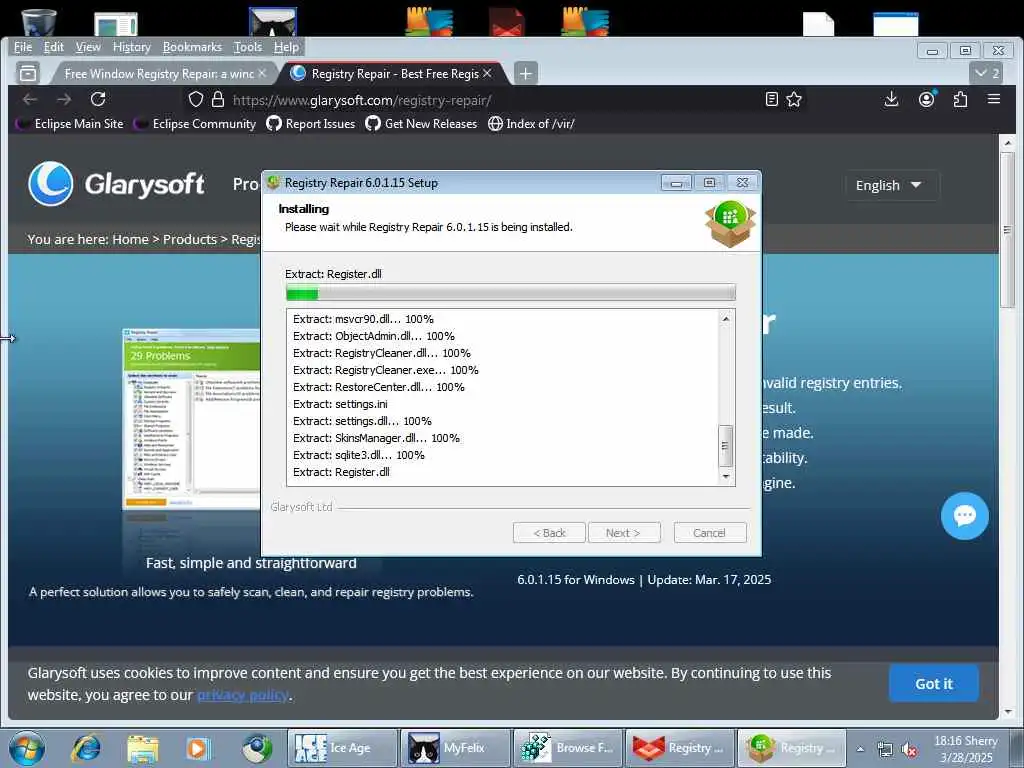Viewport: 1024px width, 768px height.
Task: Select the Registry Repair - Best Free tab
Action: [x=395, y=74]
